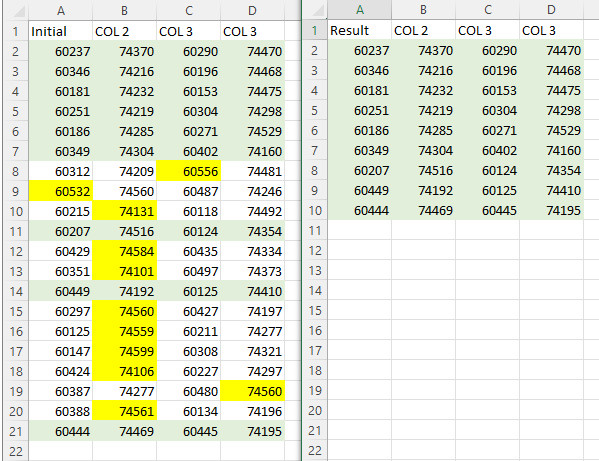The height and width of the screenshot is (461, 599).
Task: Click cell 60387
Action: pyautogui.click(x=61, y=391)
